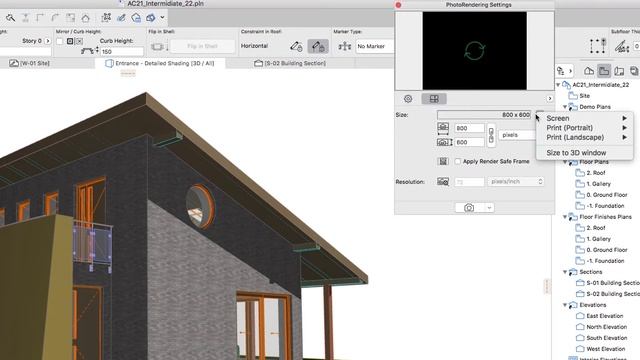
Task: Click the marker type icon
Action: 344,46
